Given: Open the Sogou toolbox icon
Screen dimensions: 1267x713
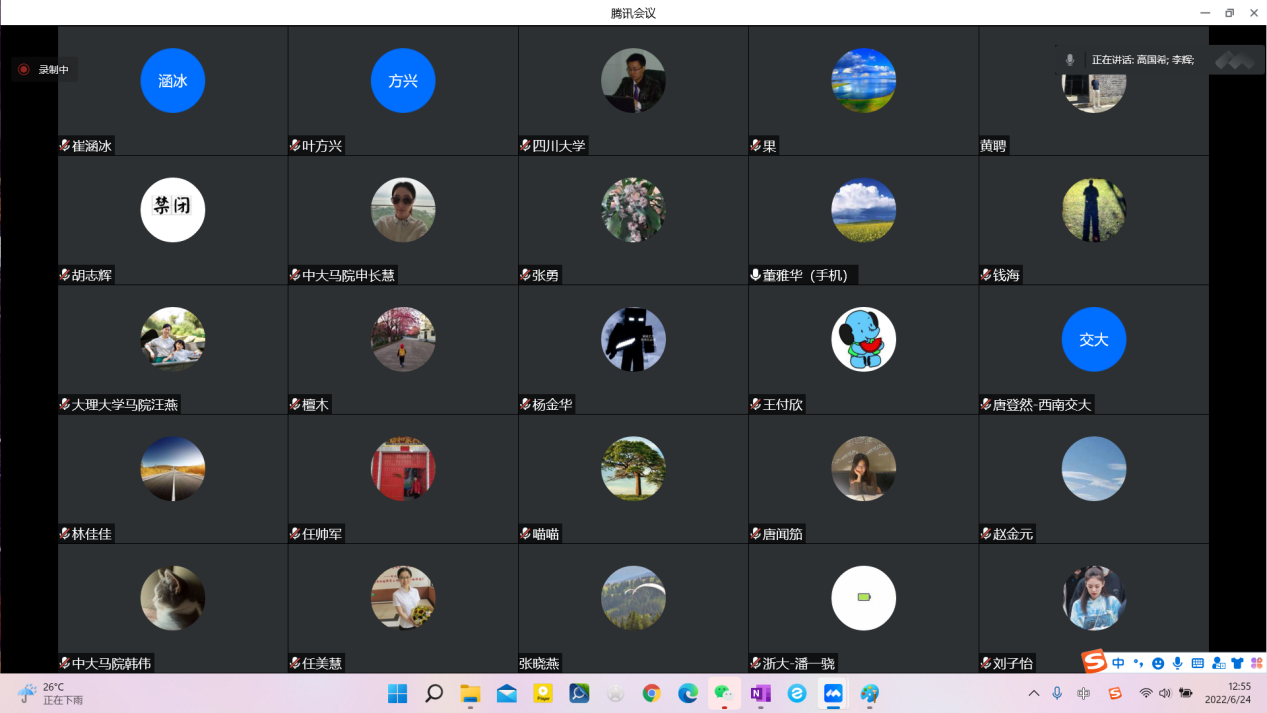Looking at the screenshot, I should tap(1256, 663).
